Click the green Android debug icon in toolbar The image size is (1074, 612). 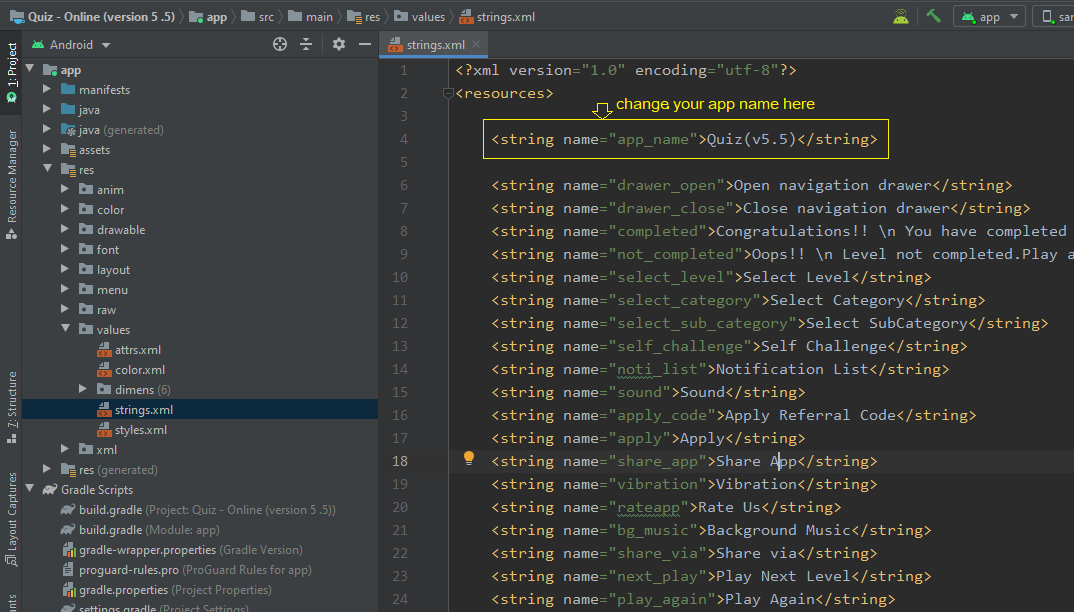click(x=901, y=16)
